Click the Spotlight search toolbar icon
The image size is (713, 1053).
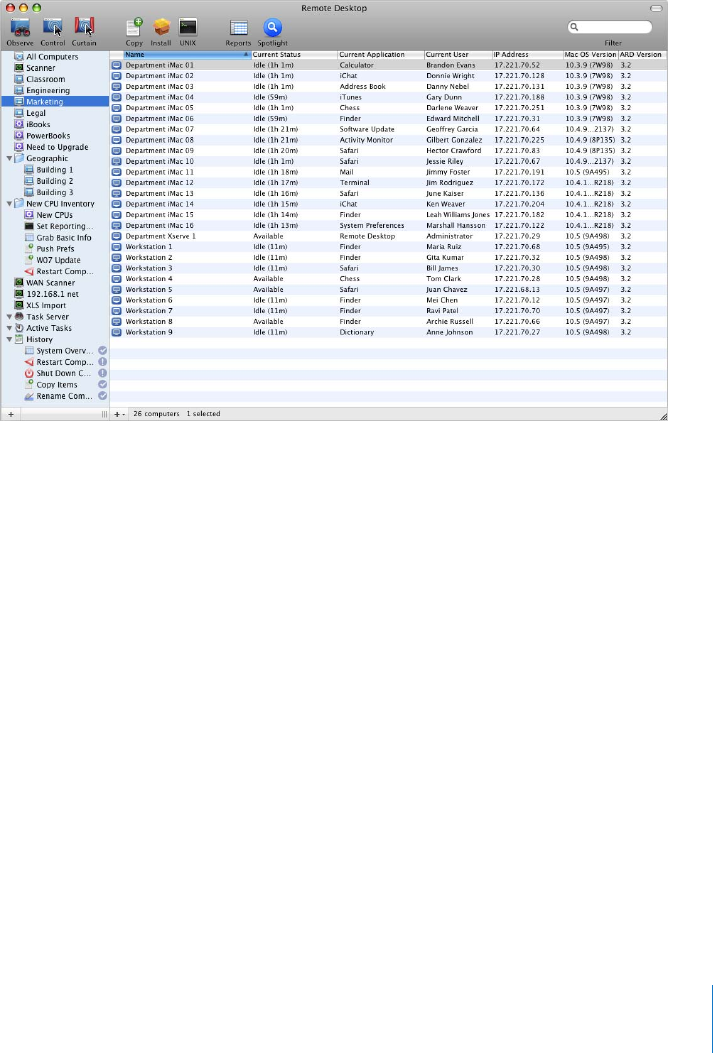[x=272, y=28]
